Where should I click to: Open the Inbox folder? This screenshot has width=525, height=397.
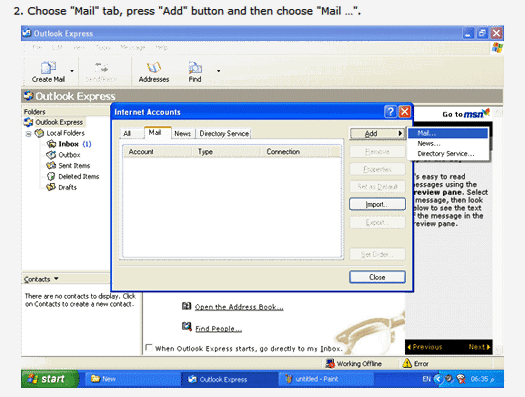[69, 144]
